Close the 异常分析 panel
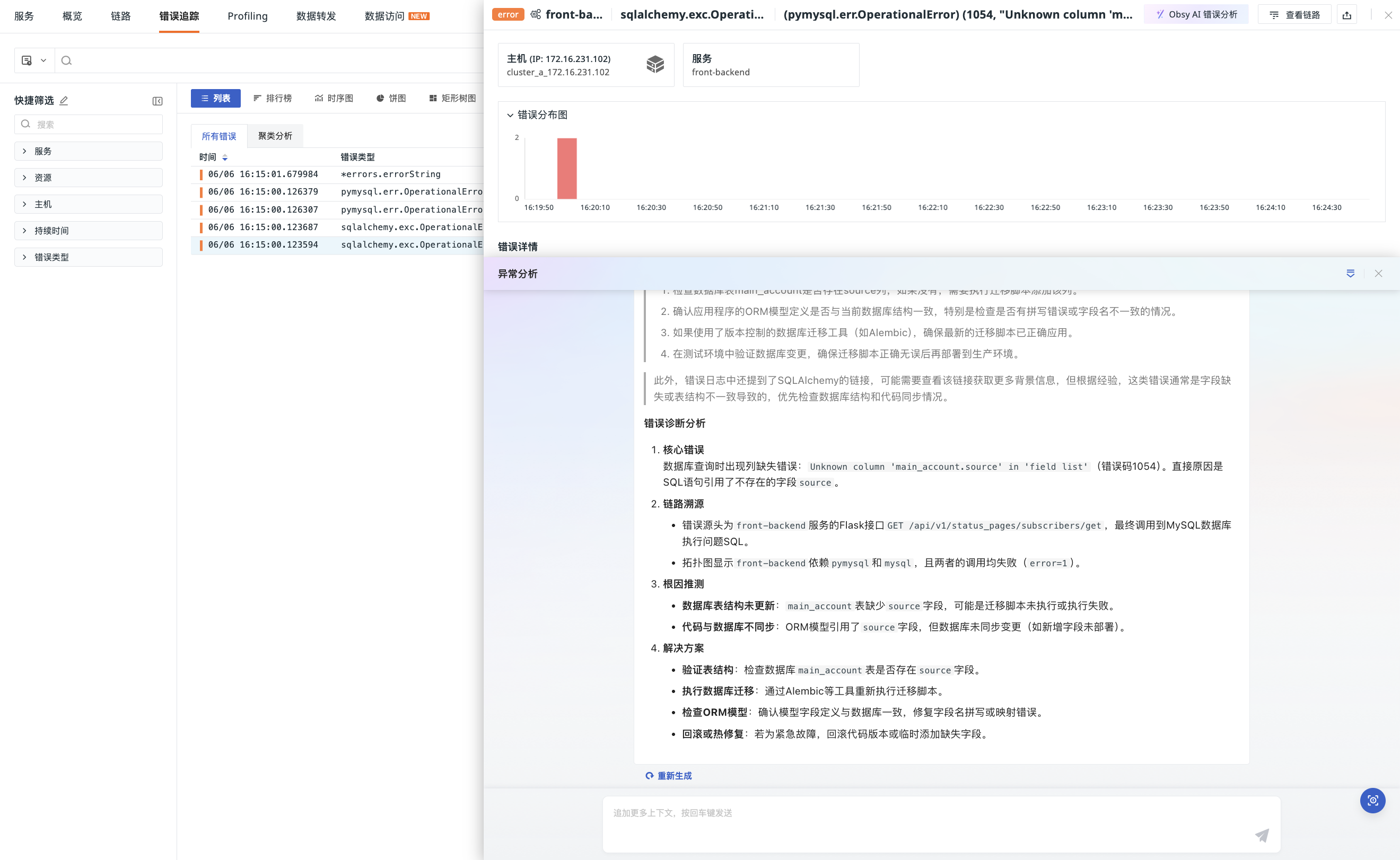The height and width of the screenshot is (860, 1400). coord(1378,274)
